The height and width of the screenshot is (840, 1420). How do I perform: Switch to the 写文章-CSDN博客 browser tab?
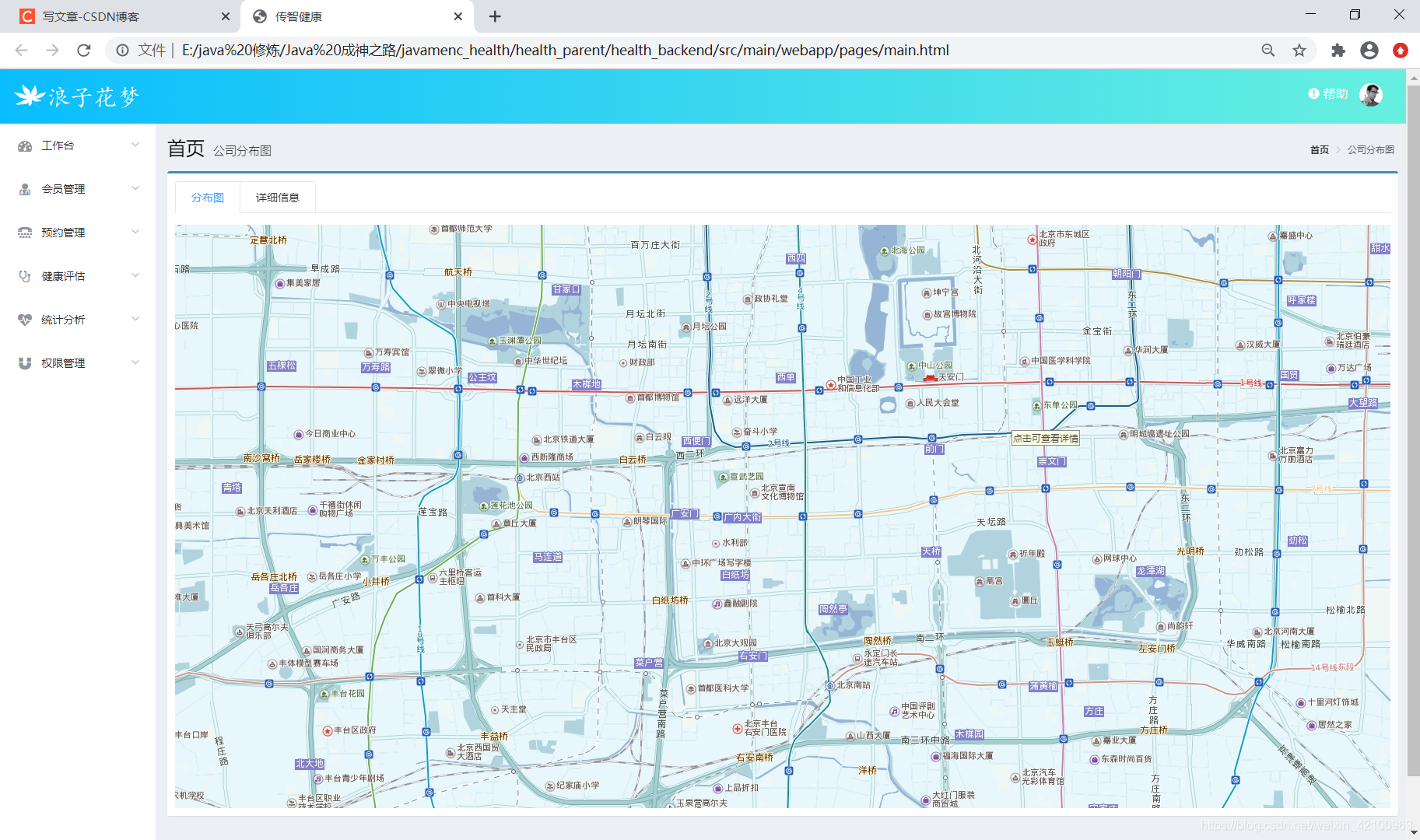click(x=121, y=16)
